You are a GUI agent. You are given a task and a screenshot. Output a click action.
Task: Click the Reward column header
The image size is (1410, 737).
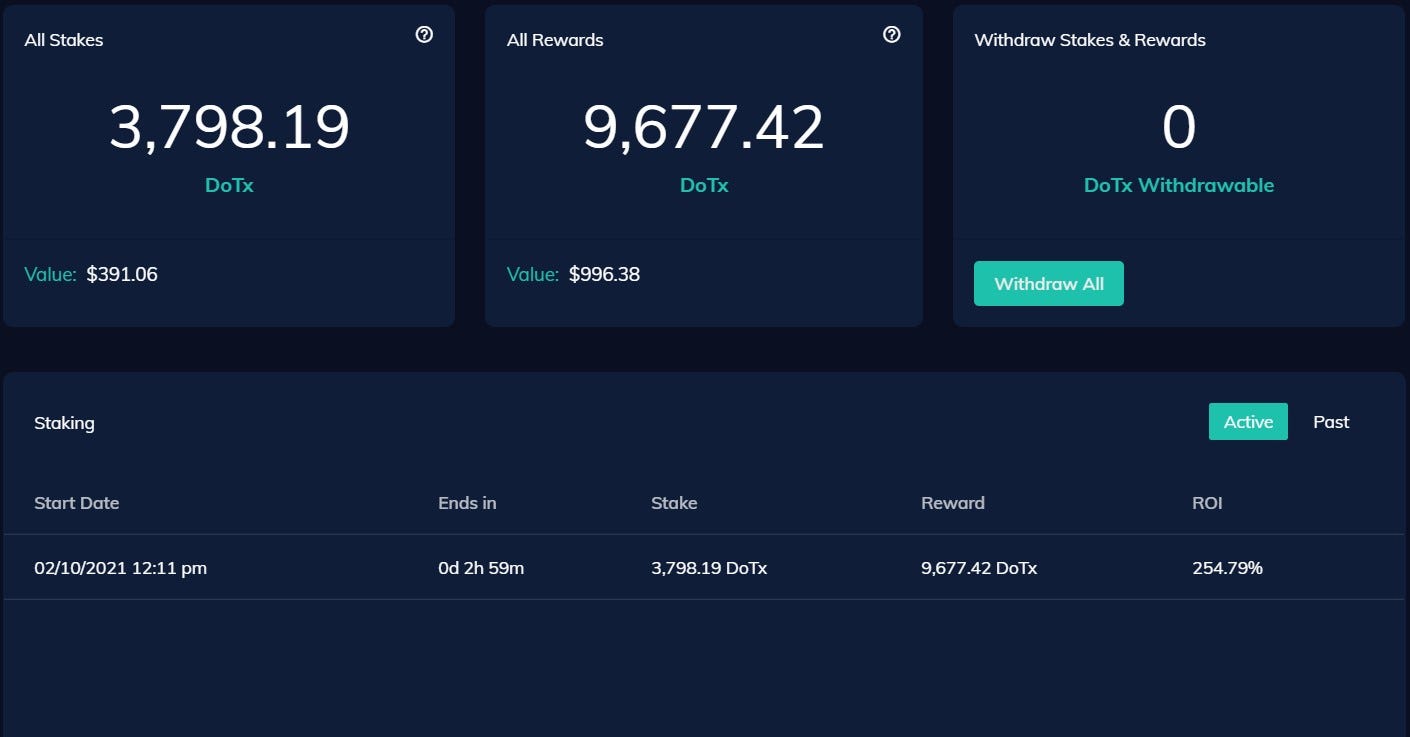click(x=953, y=503)
